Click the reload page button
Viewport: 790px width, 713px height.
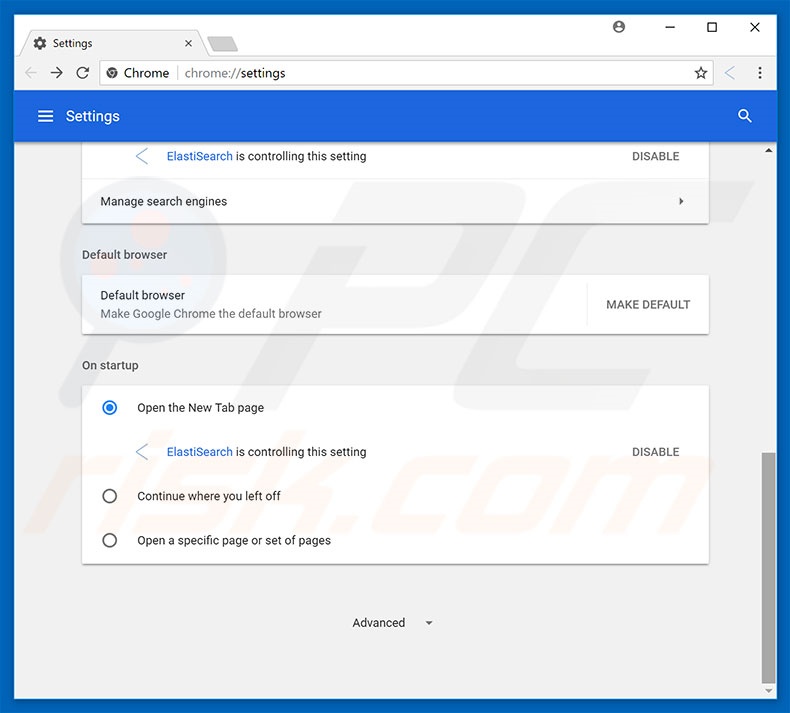pyautogui.click(x=81, y=73)
